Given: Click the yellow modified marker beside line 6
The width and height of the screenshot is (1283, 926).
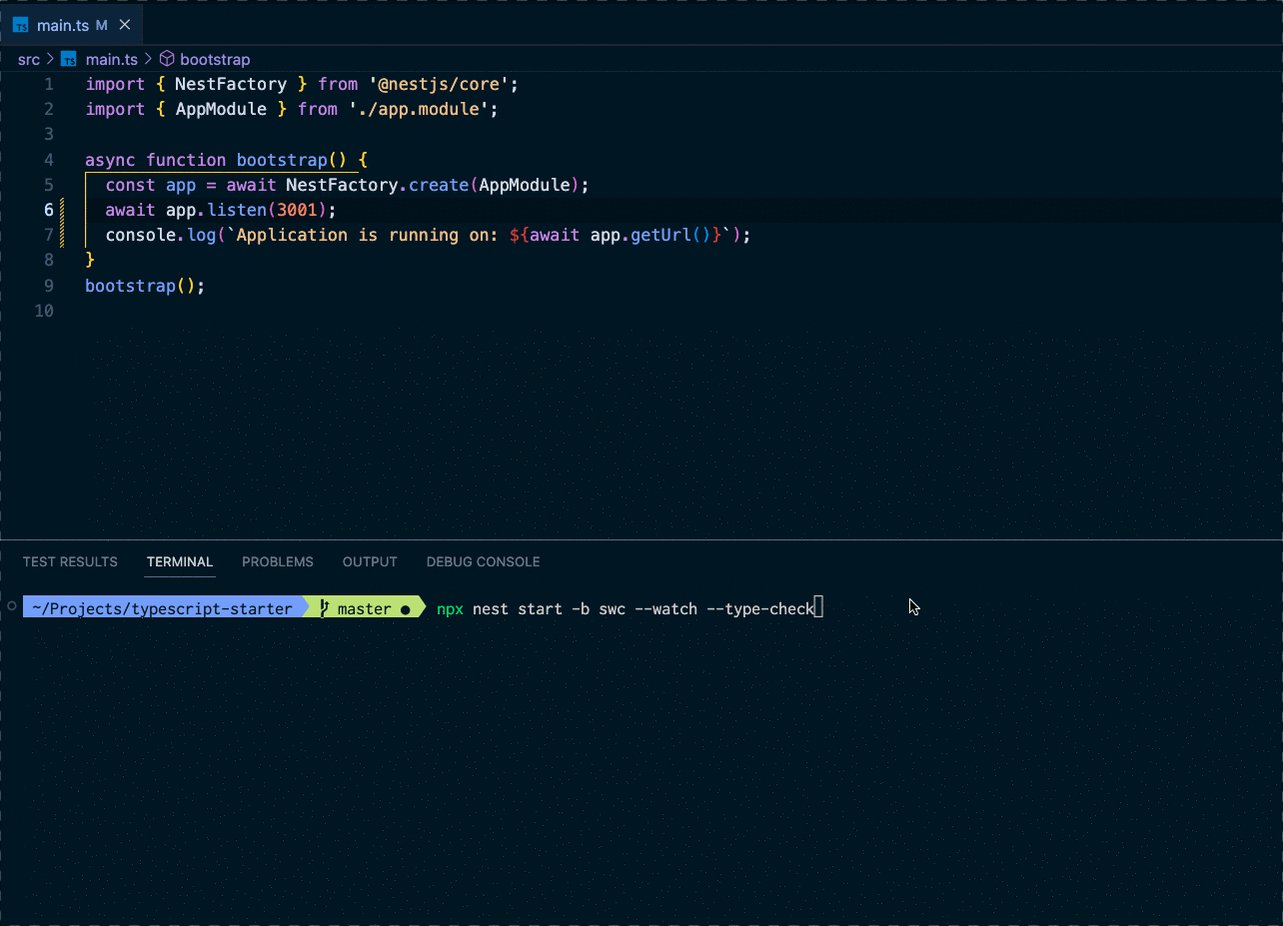Looking at the screenshot, I should tap(62, 210).
